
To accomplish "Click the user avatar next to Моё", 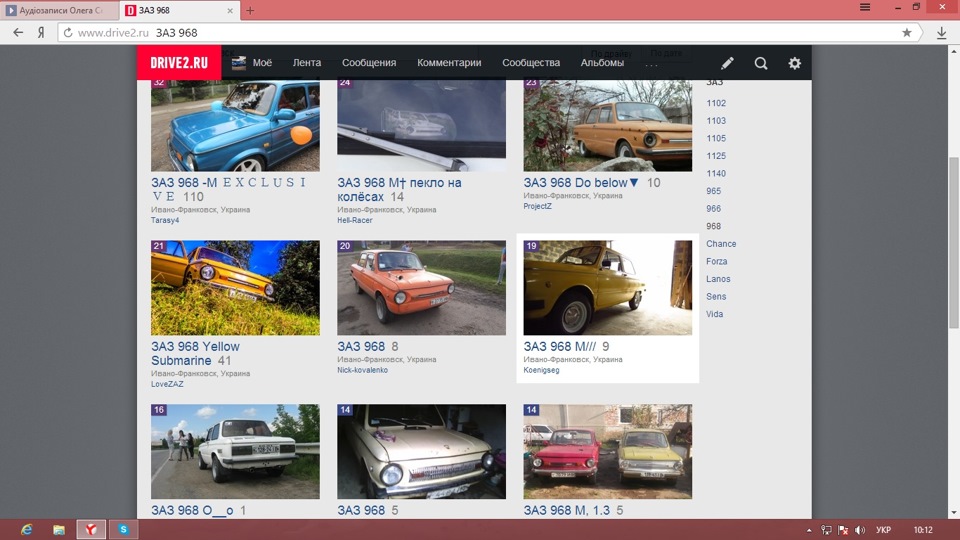I will point(239,62).
